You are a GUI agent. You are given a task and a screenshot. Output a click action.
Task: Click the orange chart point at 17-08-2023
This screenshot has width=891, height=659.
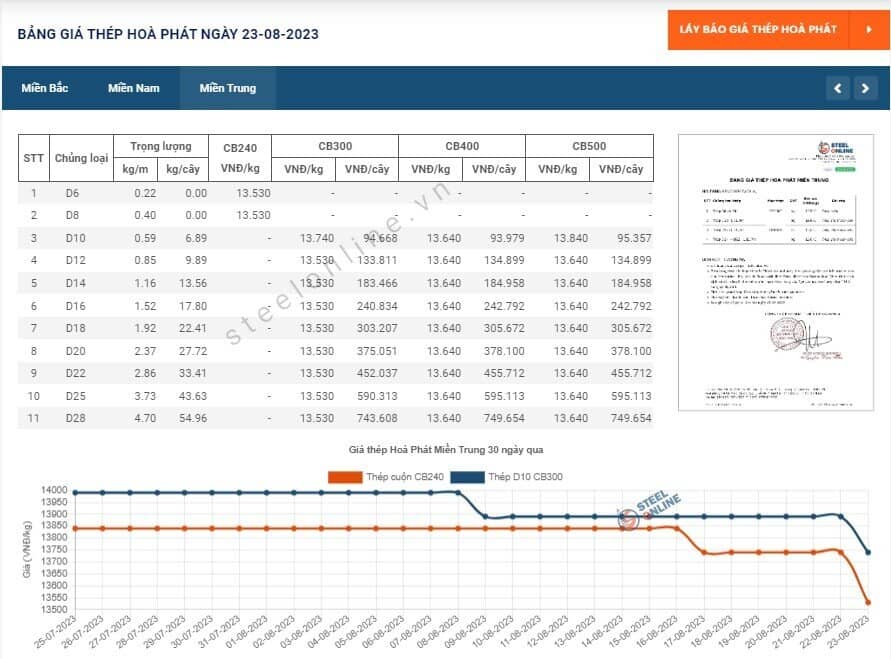704,553
